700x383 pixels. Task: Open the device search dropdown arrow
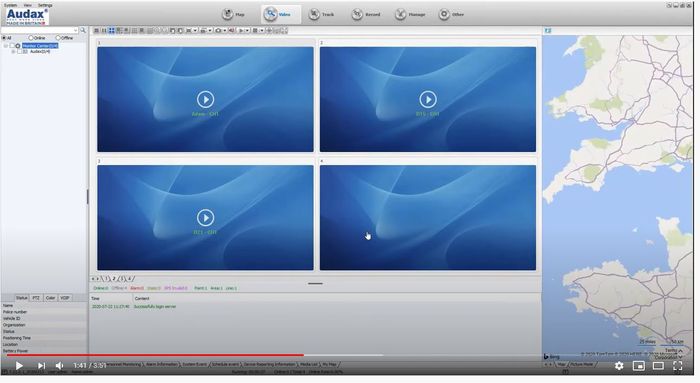(76, 30)
